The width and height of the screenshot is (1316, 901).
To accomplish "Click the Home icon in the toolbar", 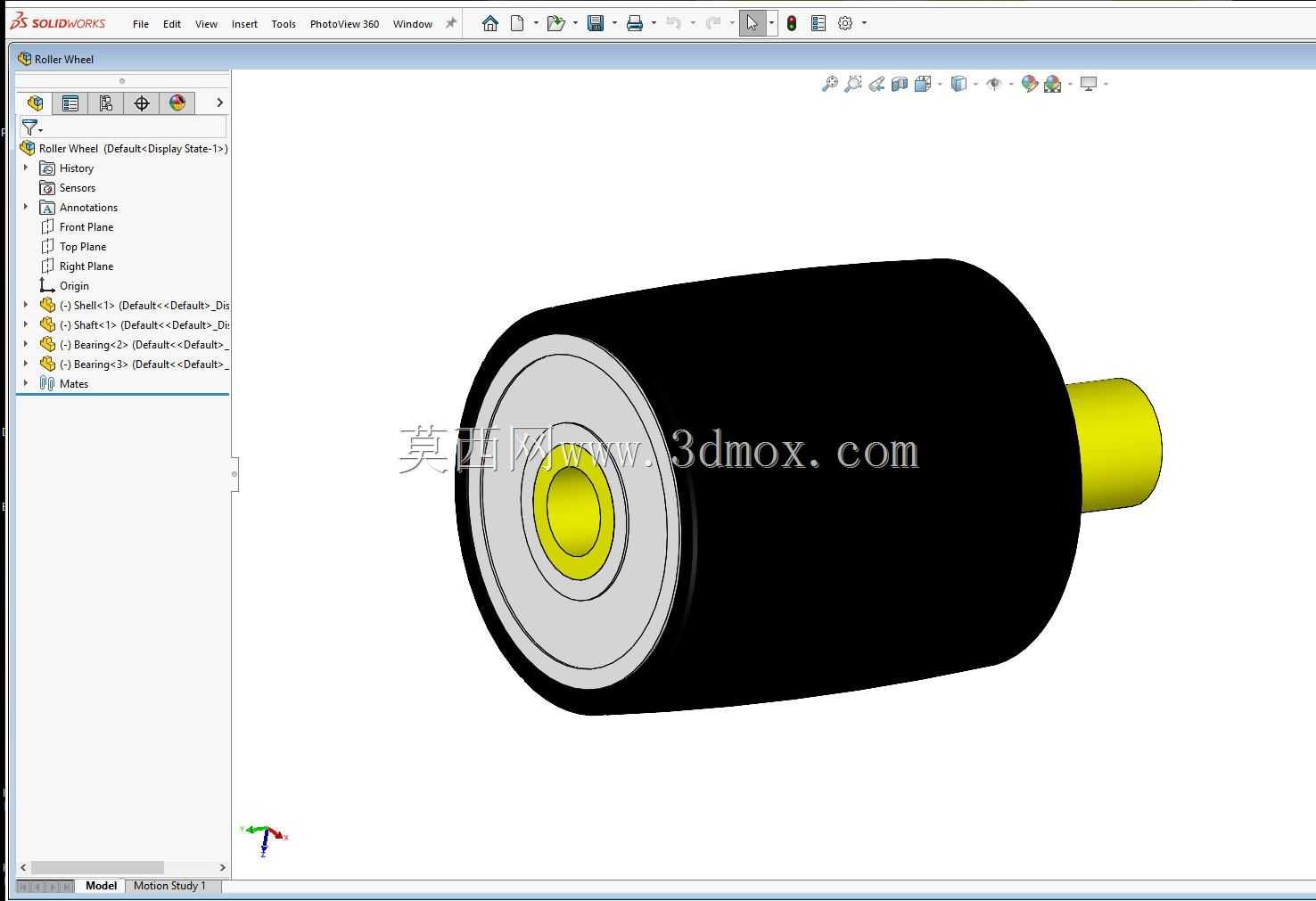I will click(490, 23).
